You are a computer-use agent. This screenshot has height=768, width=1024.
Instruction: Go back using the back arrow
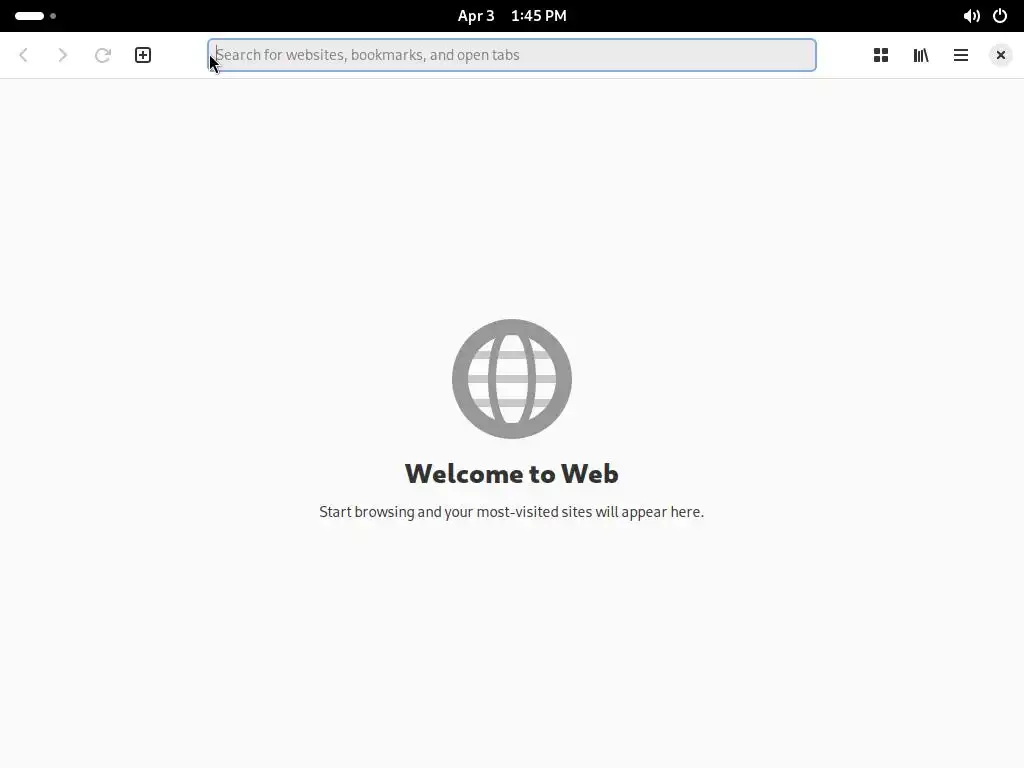click(x=24, y=55)
